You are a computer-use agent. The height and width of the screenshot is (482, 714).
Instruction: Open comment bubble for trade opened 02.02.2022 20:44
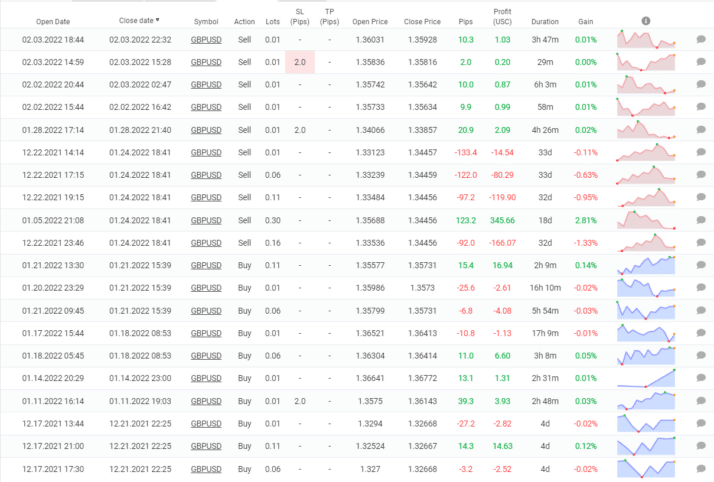pos(701,84)
